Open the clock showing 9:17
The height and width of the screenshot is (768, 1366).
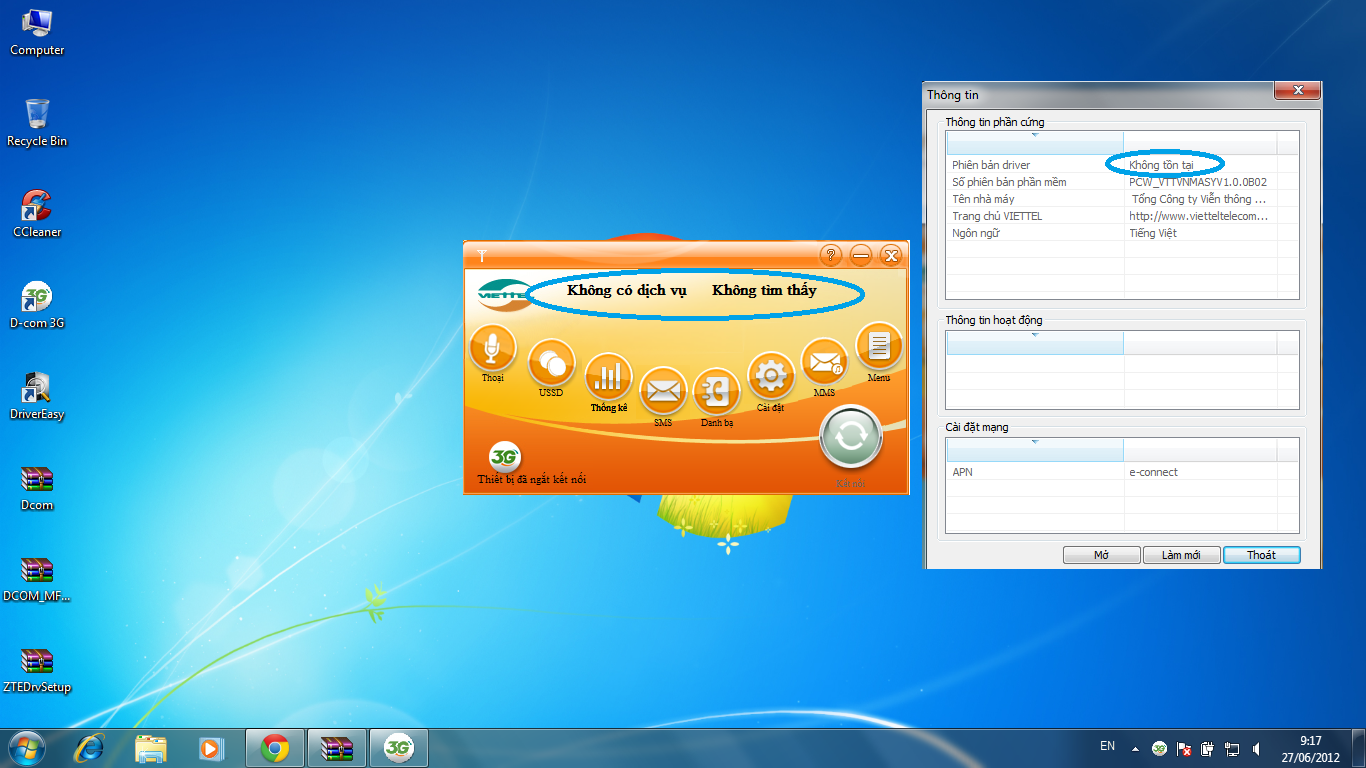(1311, 748)
